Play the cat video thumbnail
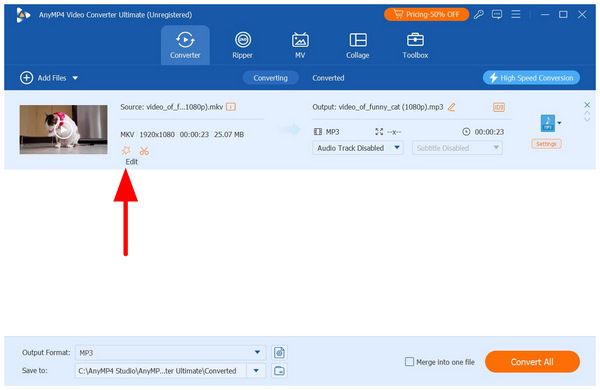Image resolution: width=600 pixels, height=390 pixels. click(x=64, y=130)
